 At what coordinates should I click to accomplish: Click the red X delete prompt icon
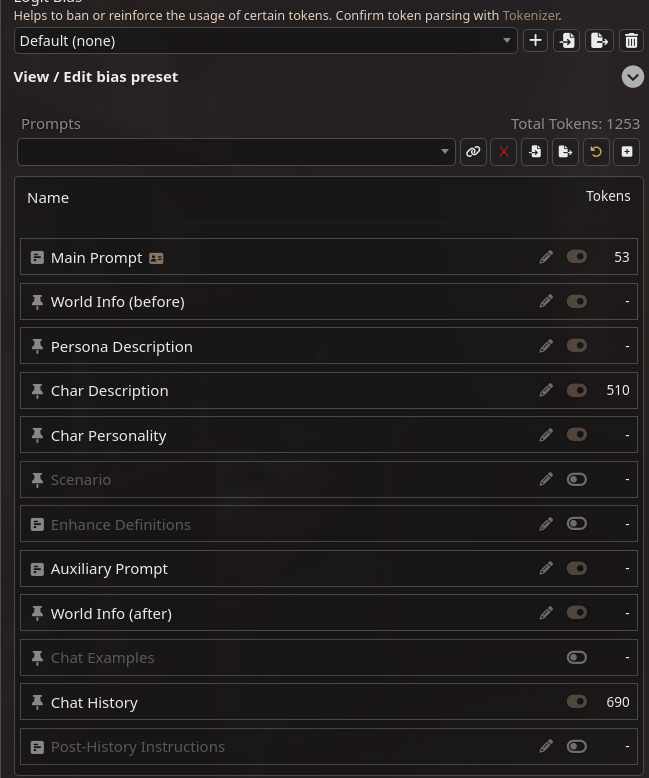point(504,152)
